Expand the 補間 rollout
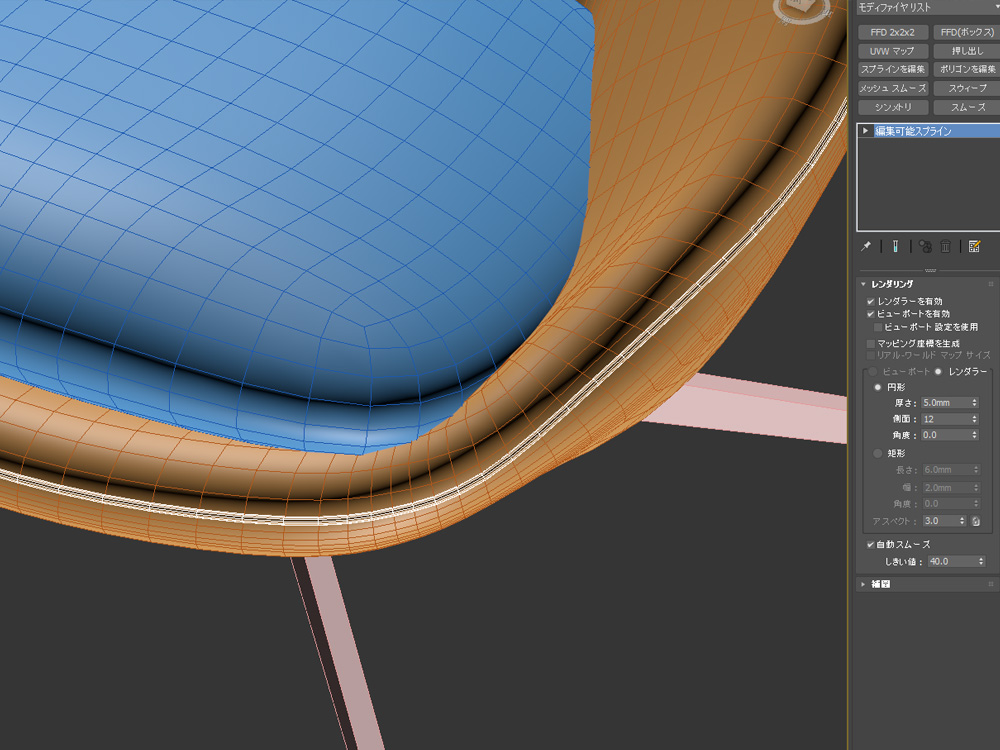Image resolution: width=1000 pixels, height=750 pixels. pyautogui.click(x=864, y=584)
